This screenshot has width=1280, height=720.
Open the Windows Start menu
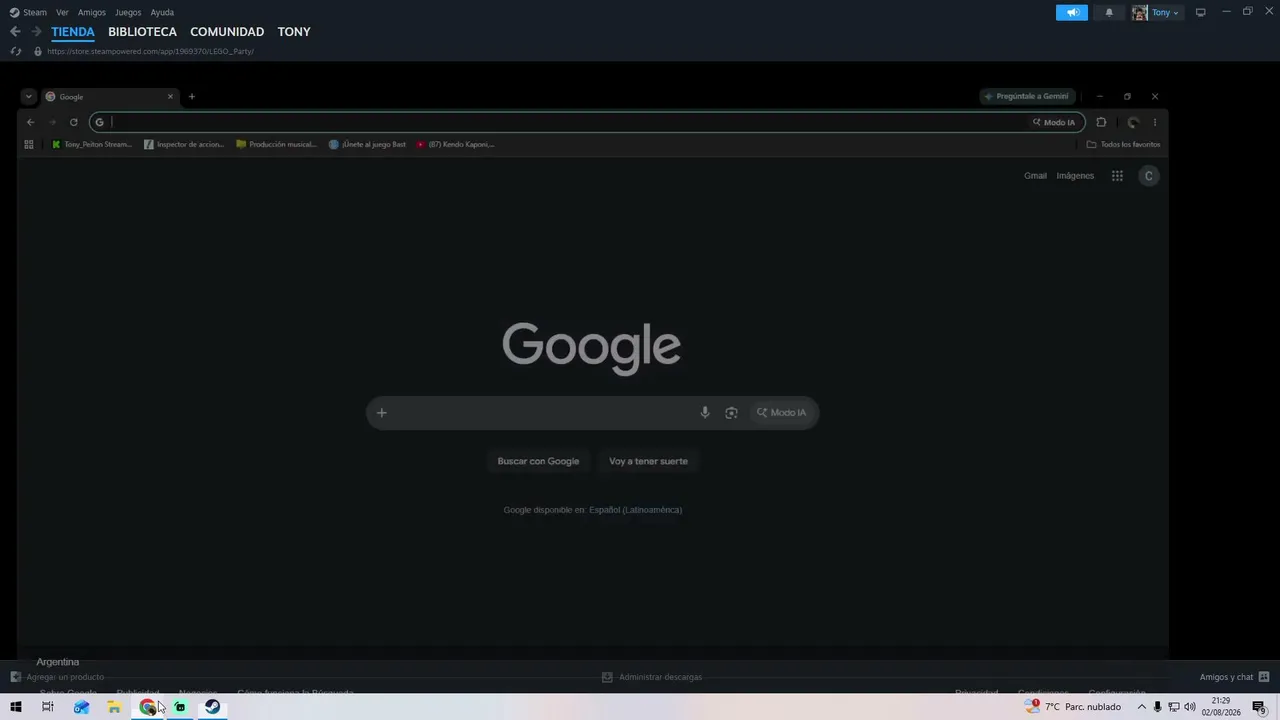click(16, 707)
